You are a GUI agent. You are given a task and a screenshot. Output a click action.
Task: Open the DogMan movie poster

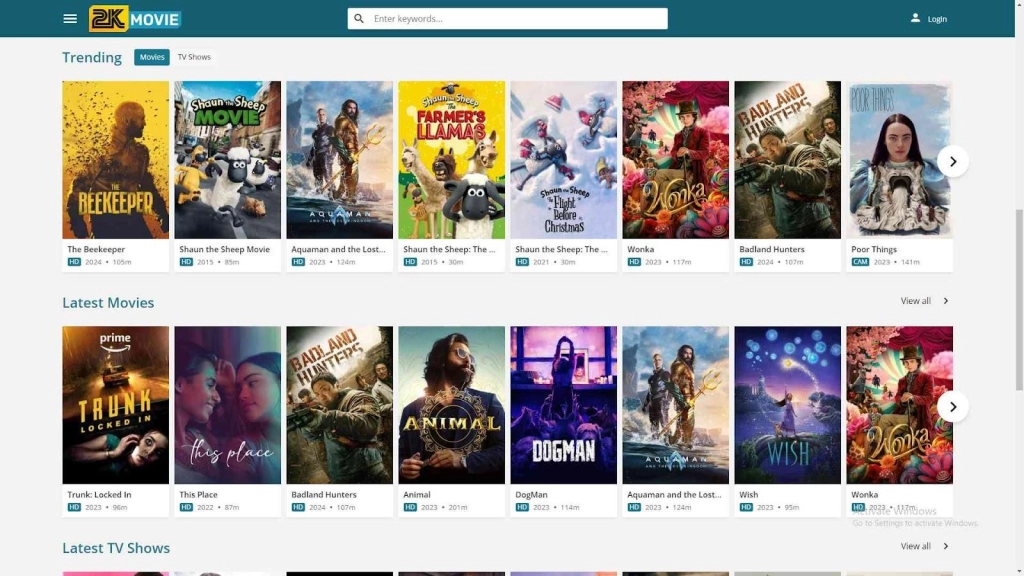(x=564, y=405)
